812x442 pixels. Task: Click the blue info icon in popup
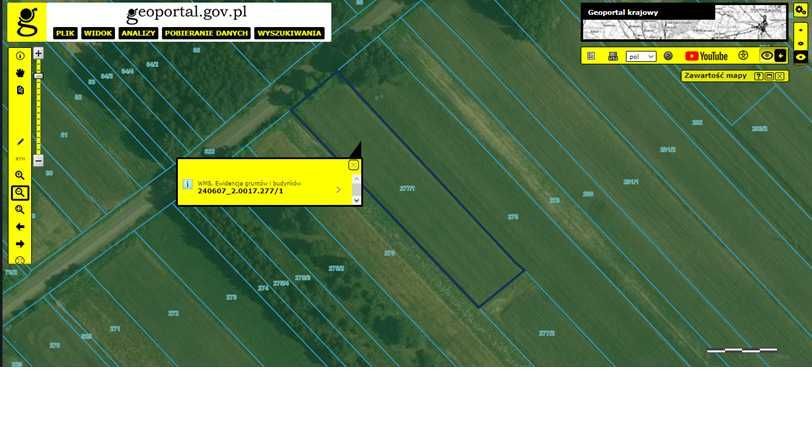coord(187,184)
